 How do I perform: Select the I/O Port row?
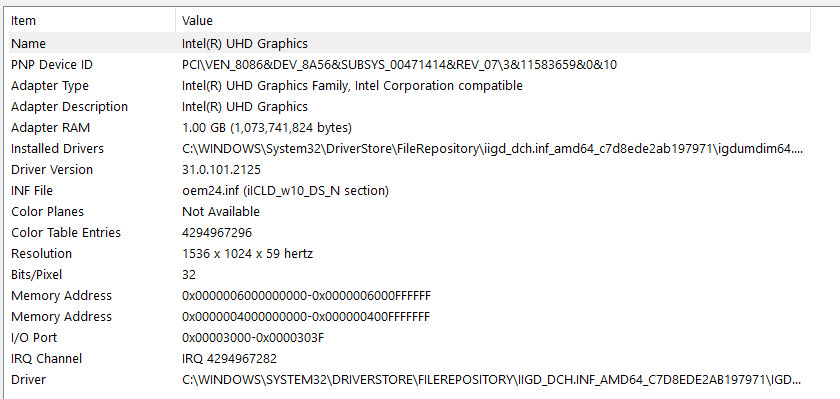pyautogui.click(x=410, y=337)
